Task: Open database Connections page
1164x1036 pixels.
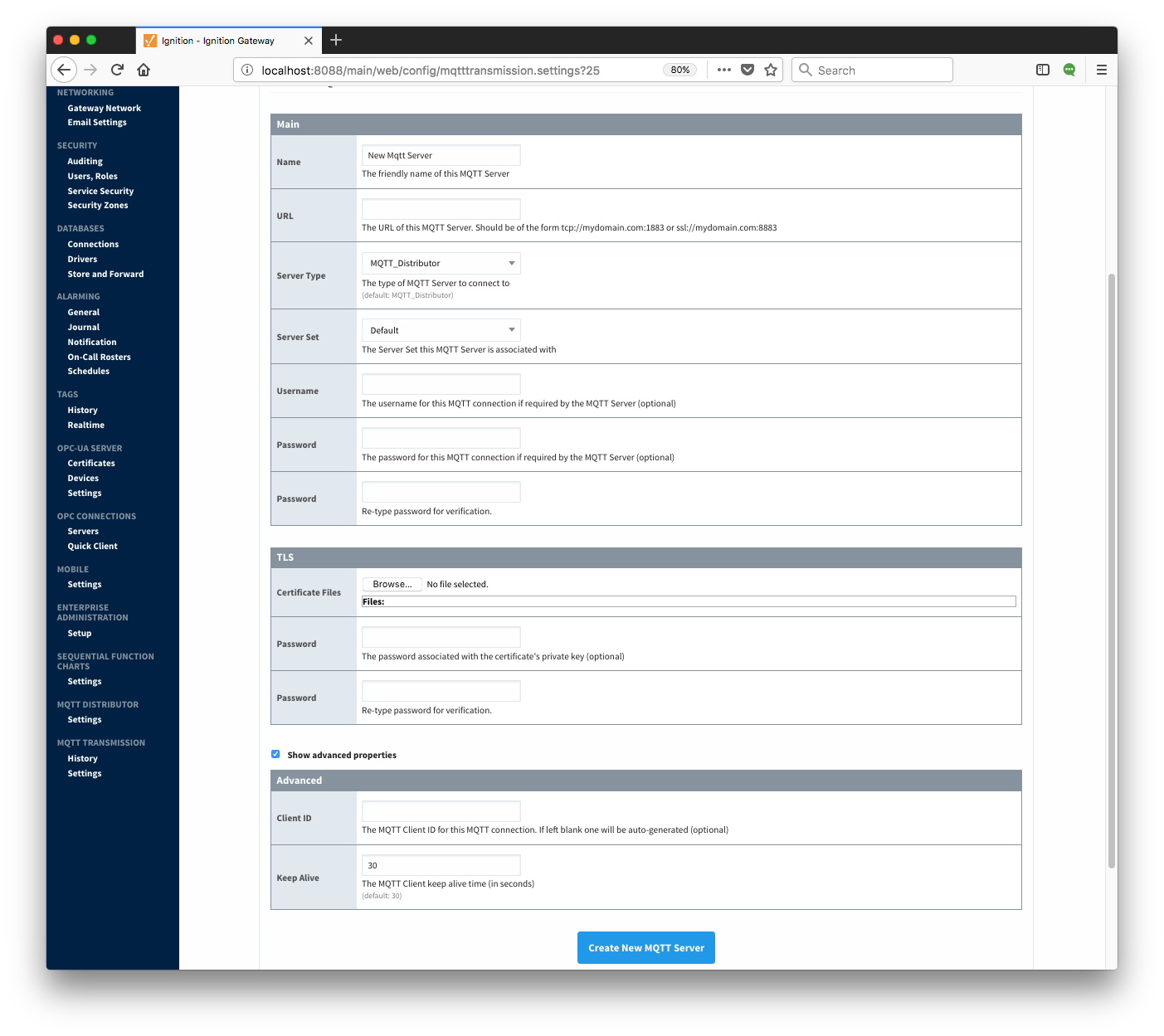Action: (x=93, y=244)
